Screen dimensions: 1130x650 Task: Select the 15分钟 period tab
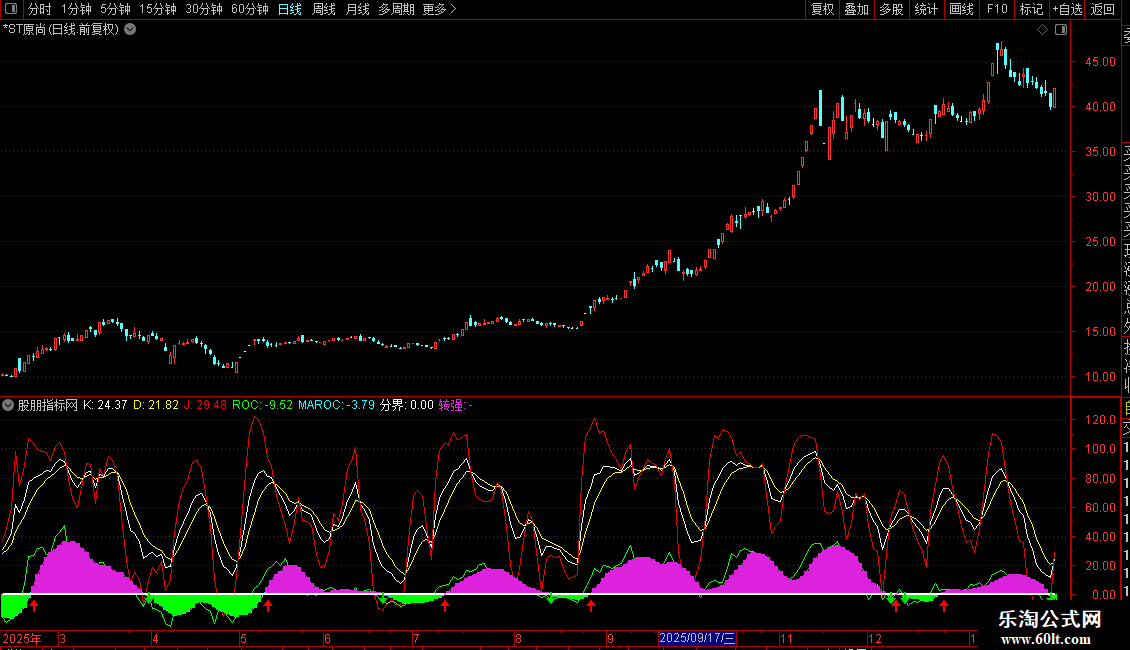click(x=158, y=9)
